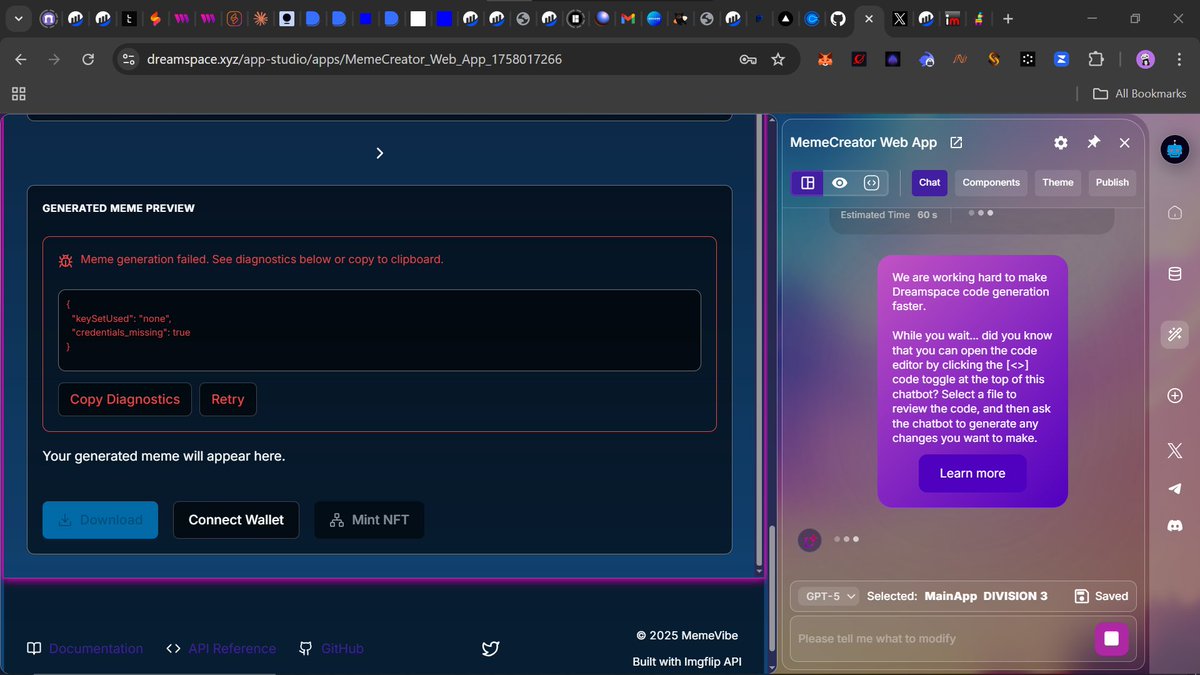Open the X social link in sidebar
The height and width of the screenshot is (675, 1200).
coord(1175,451)
